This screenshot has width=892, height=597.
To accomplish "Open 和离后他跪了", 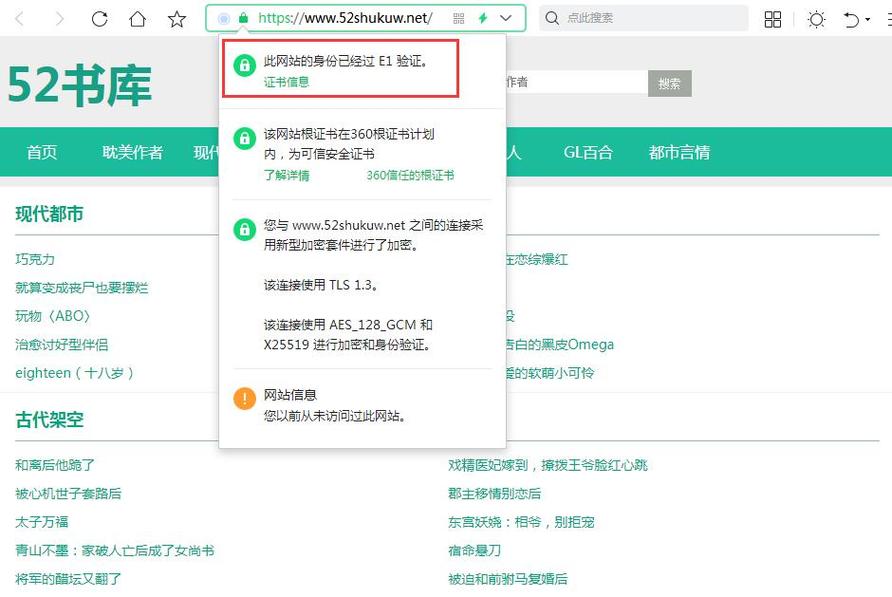I will (55, 466).
